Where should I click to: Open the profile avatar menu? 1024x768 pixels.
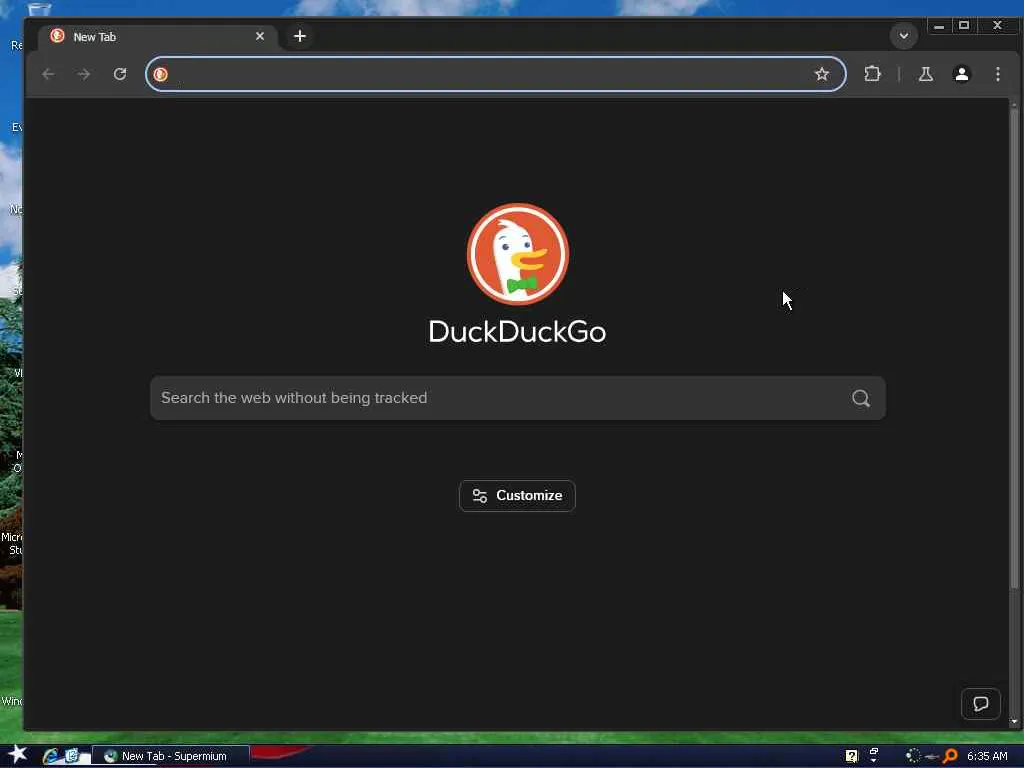click(x=961, y=74)
